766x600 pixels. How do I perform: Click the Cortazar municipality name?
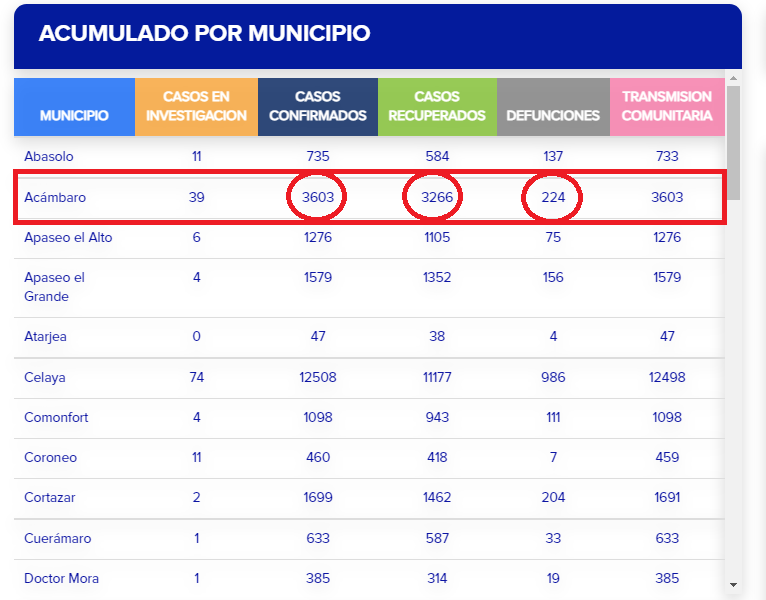[x=50, y=497]
